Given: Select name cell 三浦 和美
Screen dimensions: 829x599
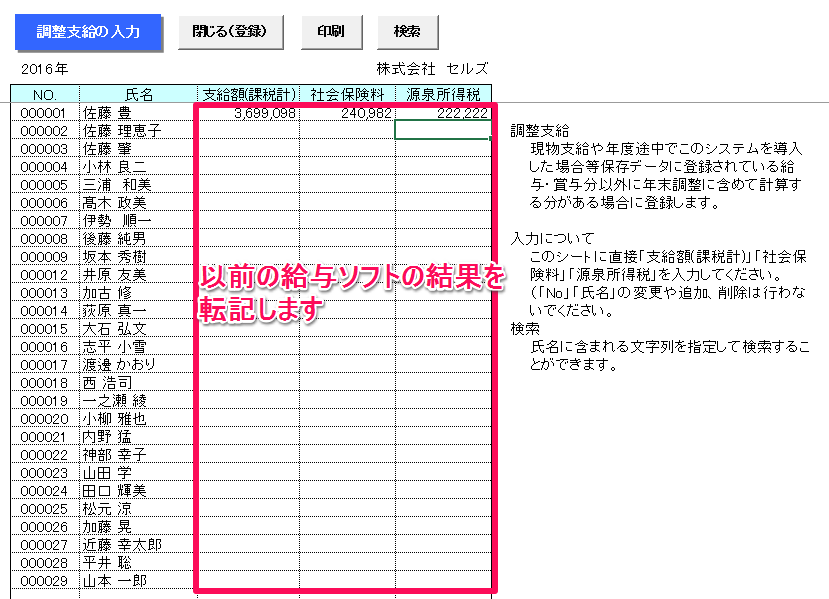Looking at the screenshot, I should (x=139, y=184).
